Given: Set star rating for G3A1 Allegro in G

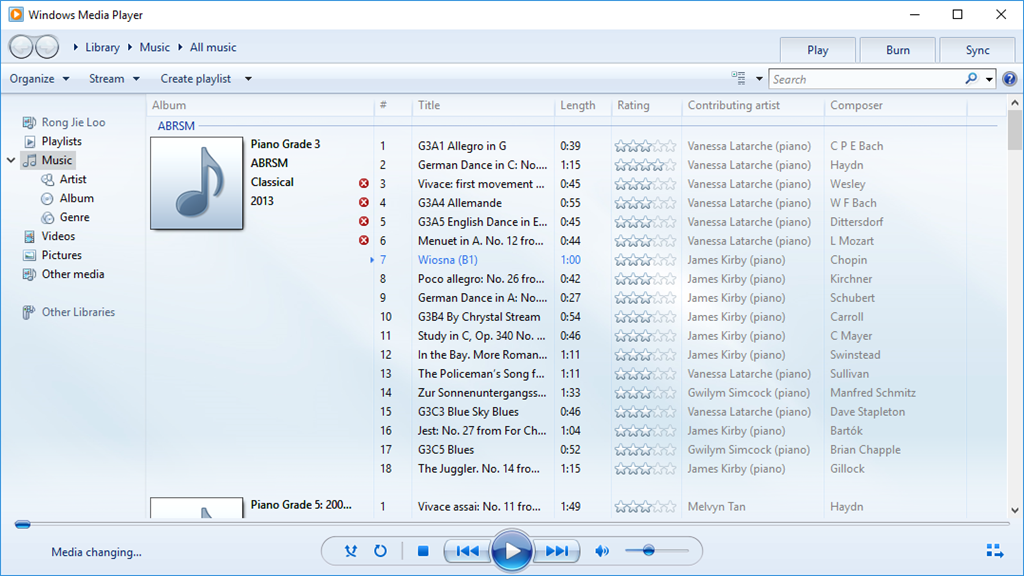Looking at the screenshot, I should click(645, 146).
